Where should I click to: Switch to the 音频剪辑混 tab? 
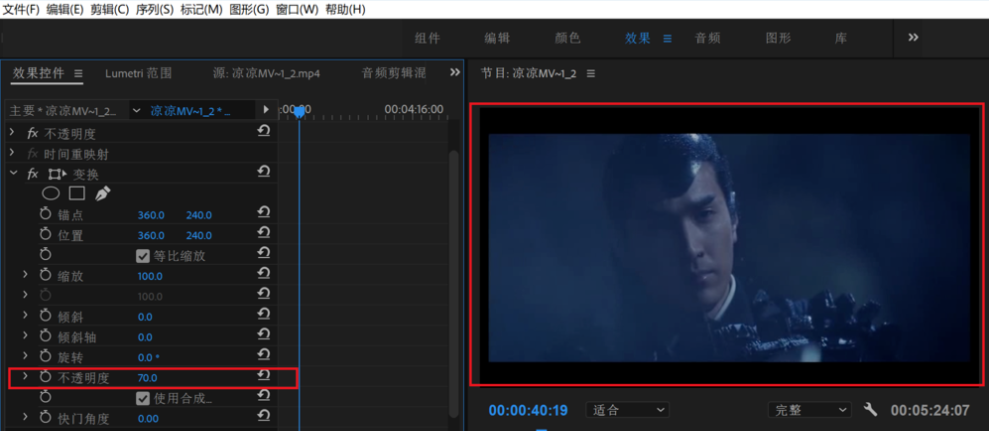(393, 73)
